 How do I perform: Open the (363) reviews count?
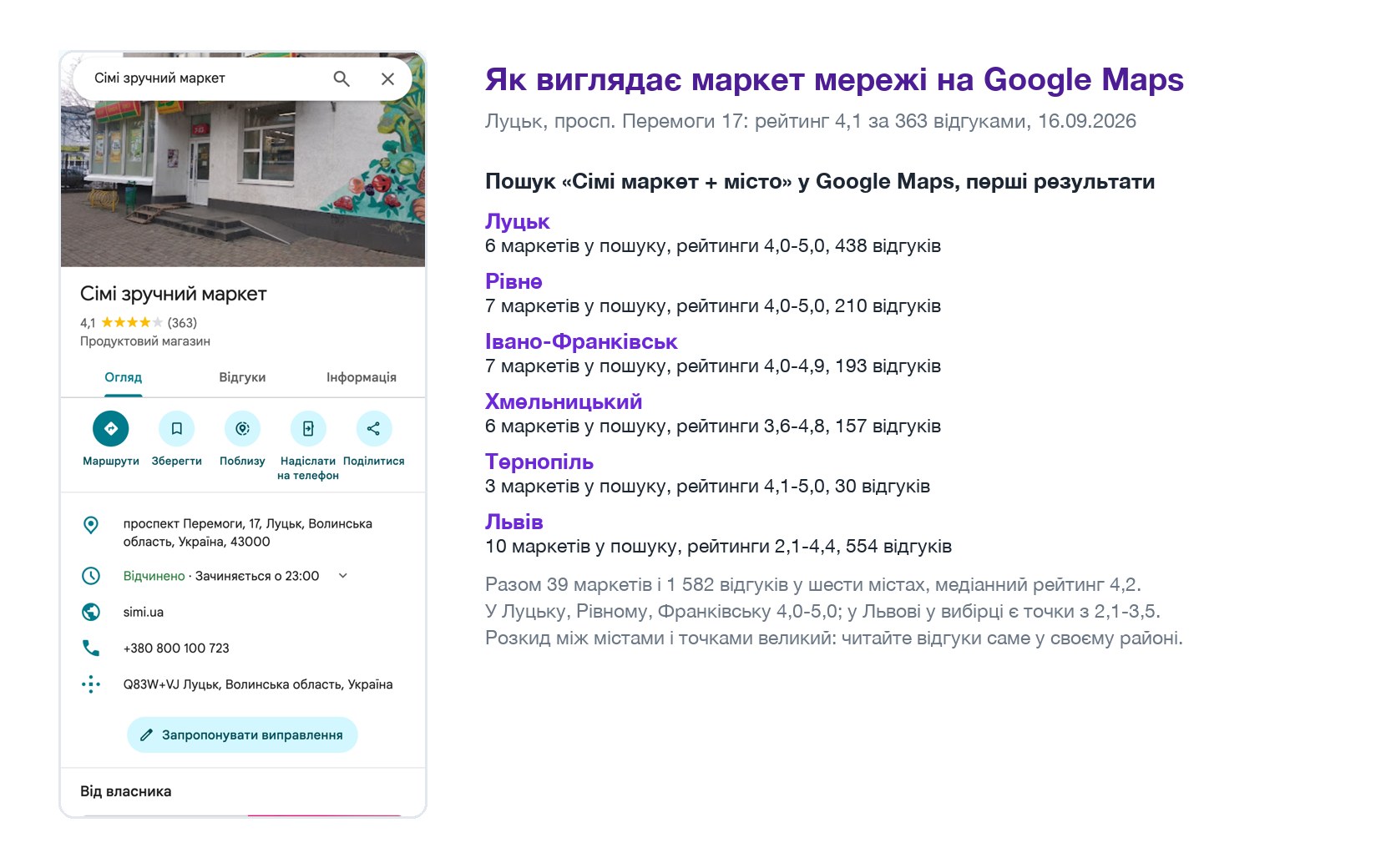point(182,322)
